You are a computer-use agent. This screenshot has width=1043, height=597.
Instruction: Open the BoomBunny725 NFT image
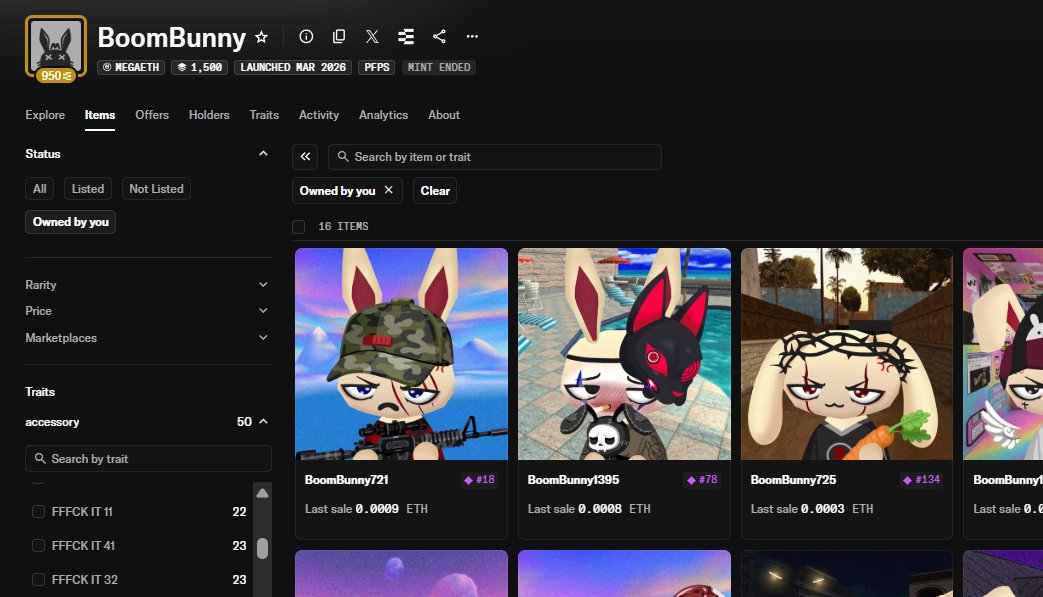(847, 354)
